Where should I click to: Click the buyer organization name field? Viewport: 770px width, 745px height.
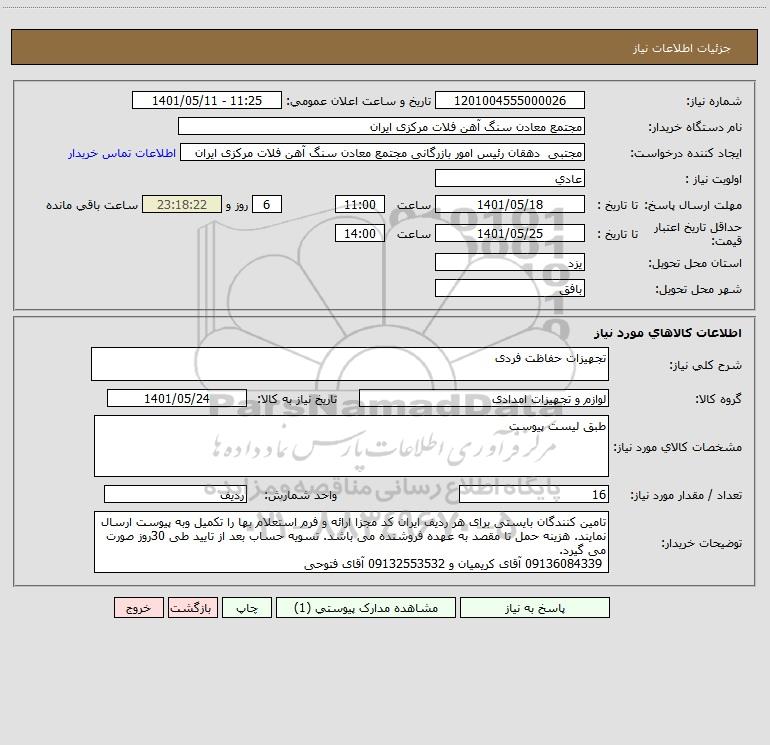click(x=381, y=127)
